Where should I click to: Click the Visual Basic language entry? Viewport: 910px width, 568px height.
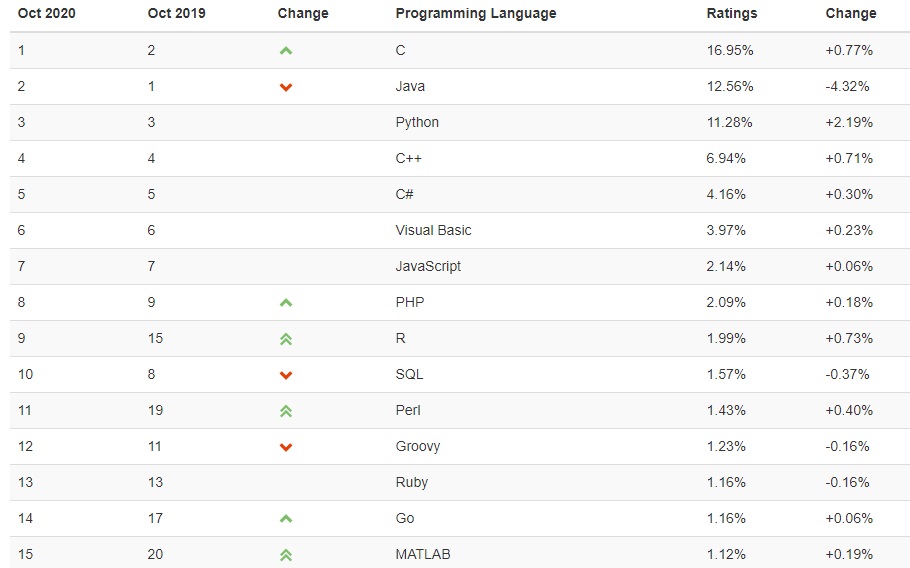[x=433, y=230]
